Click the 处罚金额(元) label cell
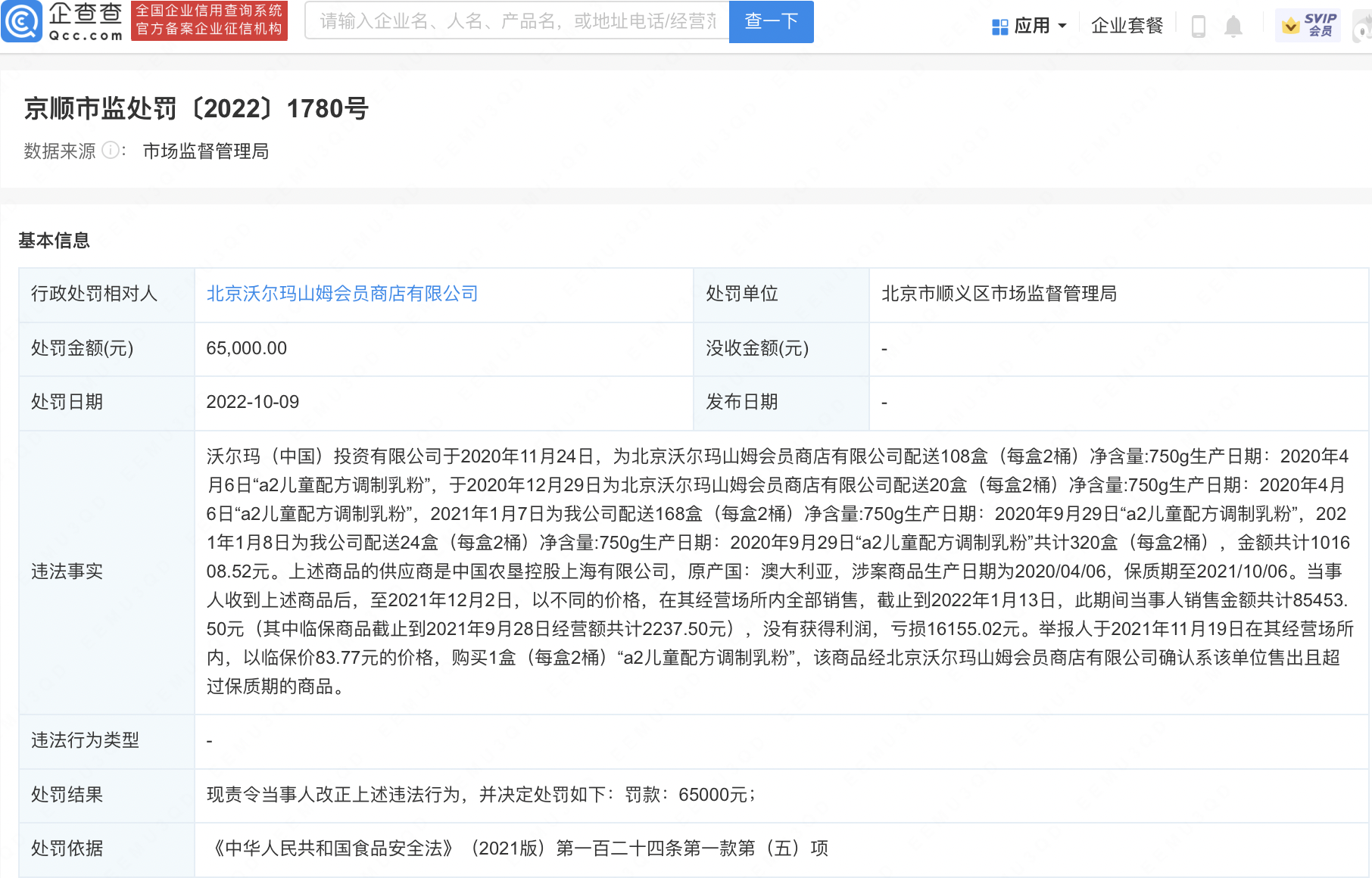Viewport: 1372px width, 878px height. (107, 349)
